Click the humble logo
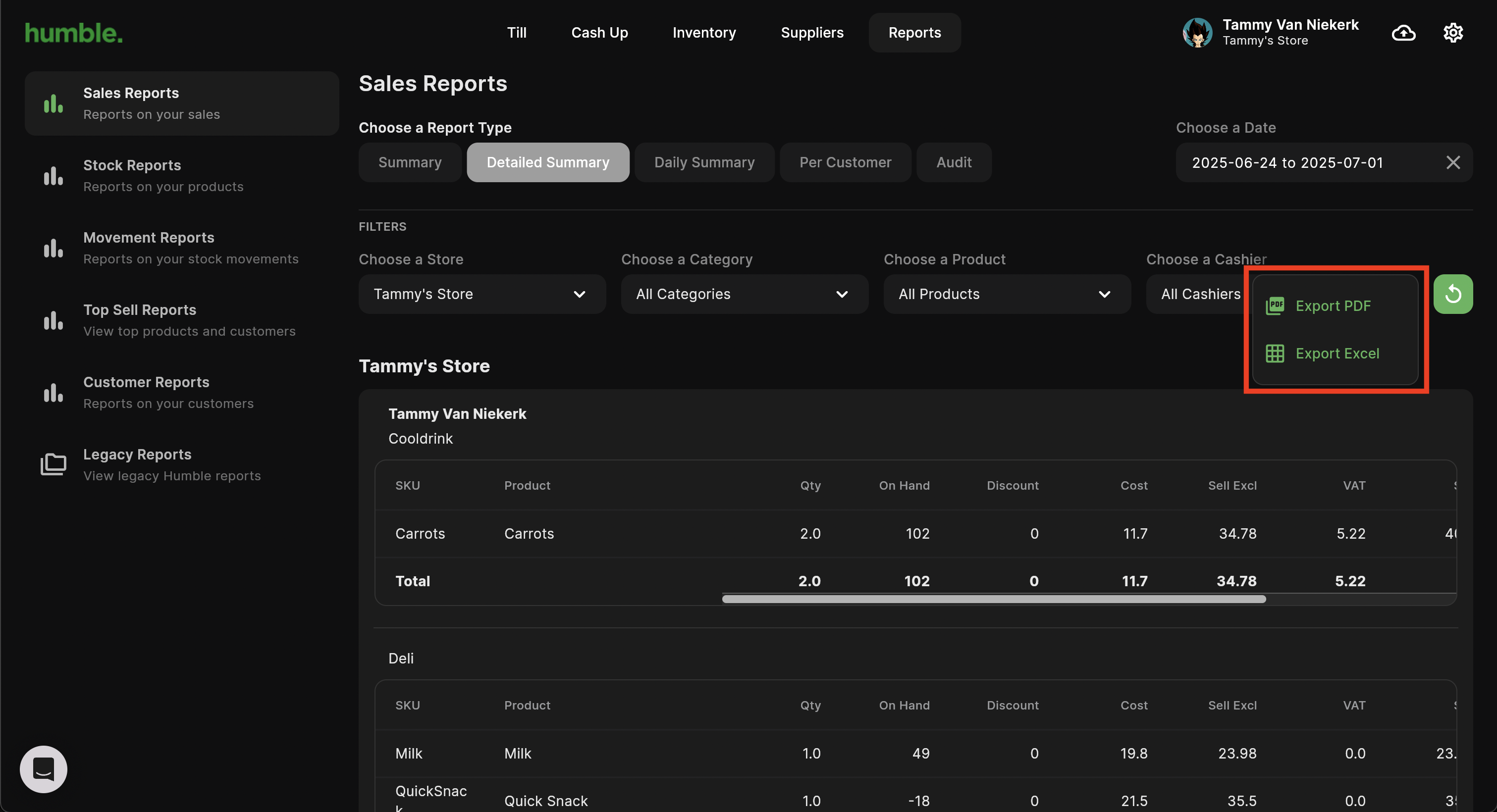1497x812 pixels. pos(73,33)
